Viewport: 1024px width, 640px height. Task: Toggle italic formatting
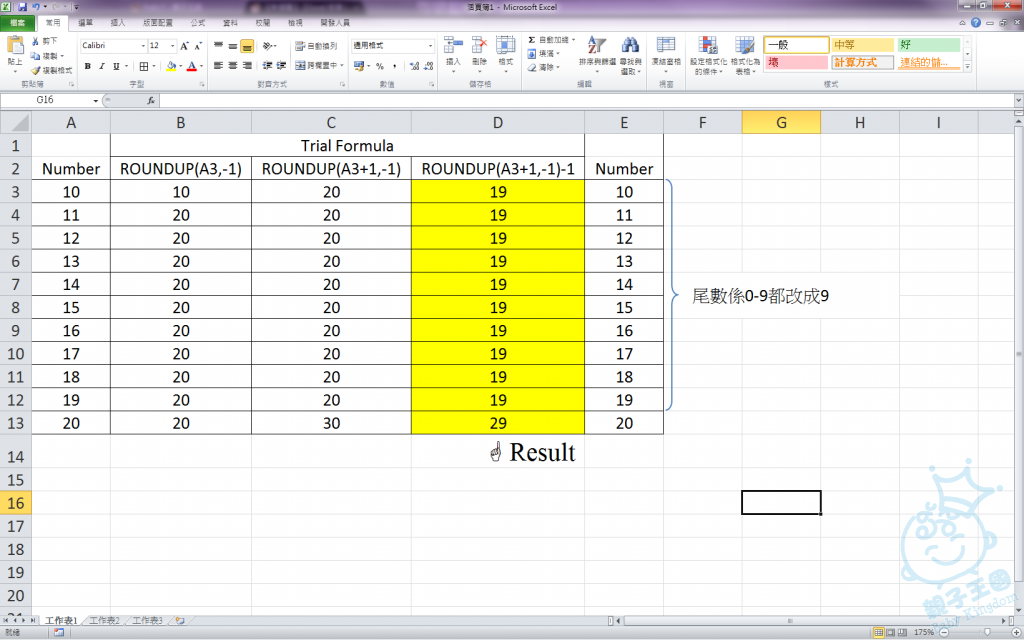click(102, 66)
